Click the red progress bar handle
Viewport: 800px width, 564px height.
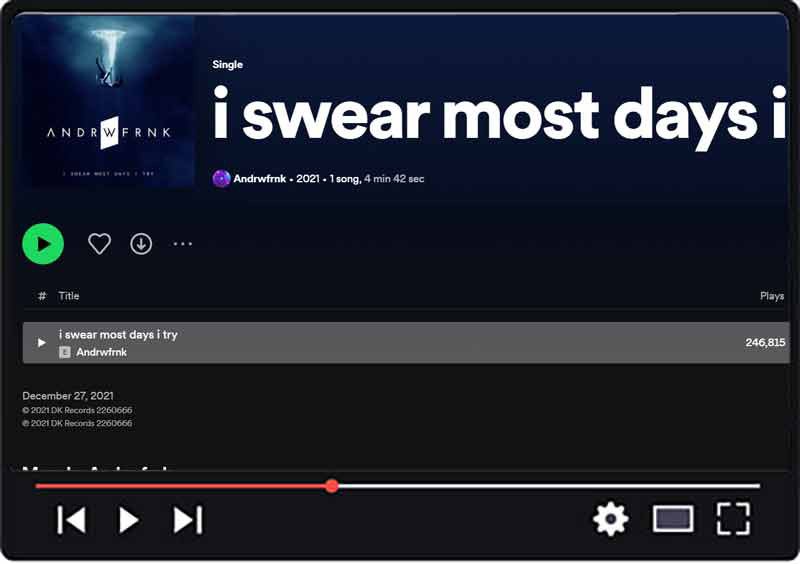click(332, 486)
